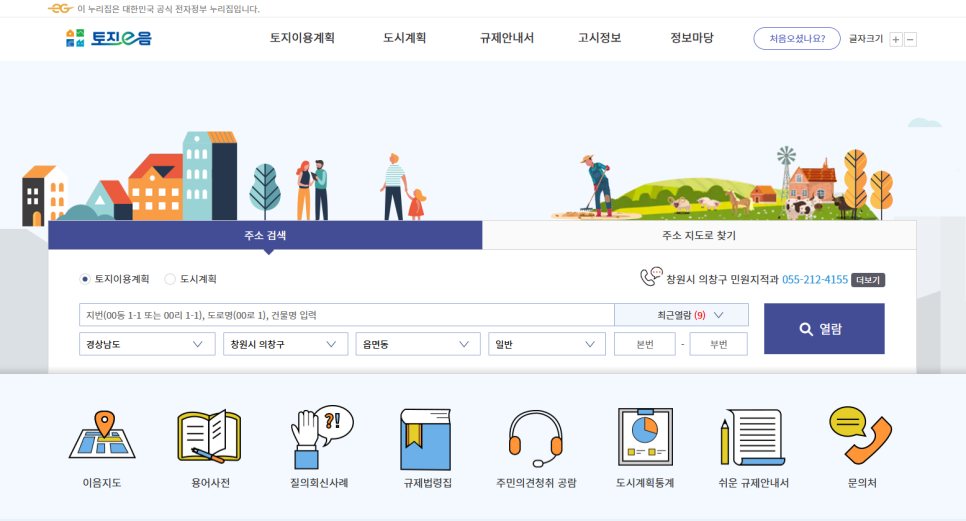This screenshot has width=966, height=521.
Task: Open the 정보마당 top menu
Action: (x=692, y=38)
